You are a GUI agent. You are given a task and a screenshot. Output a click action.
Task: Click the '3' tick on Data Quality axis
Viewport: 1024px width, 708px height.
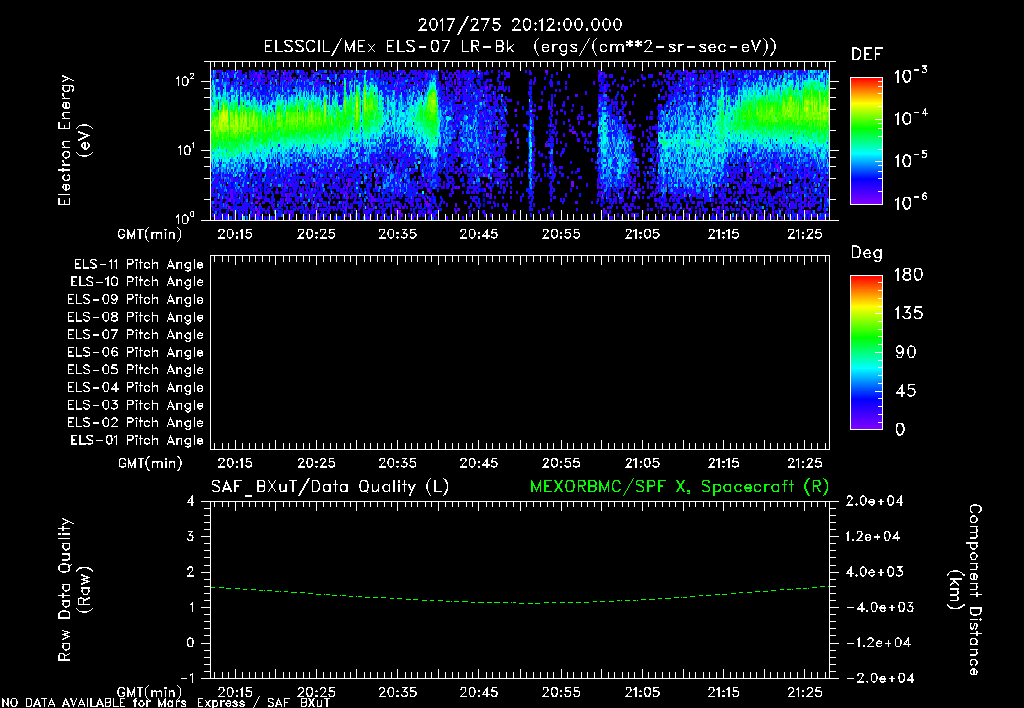tap(191, 536)
